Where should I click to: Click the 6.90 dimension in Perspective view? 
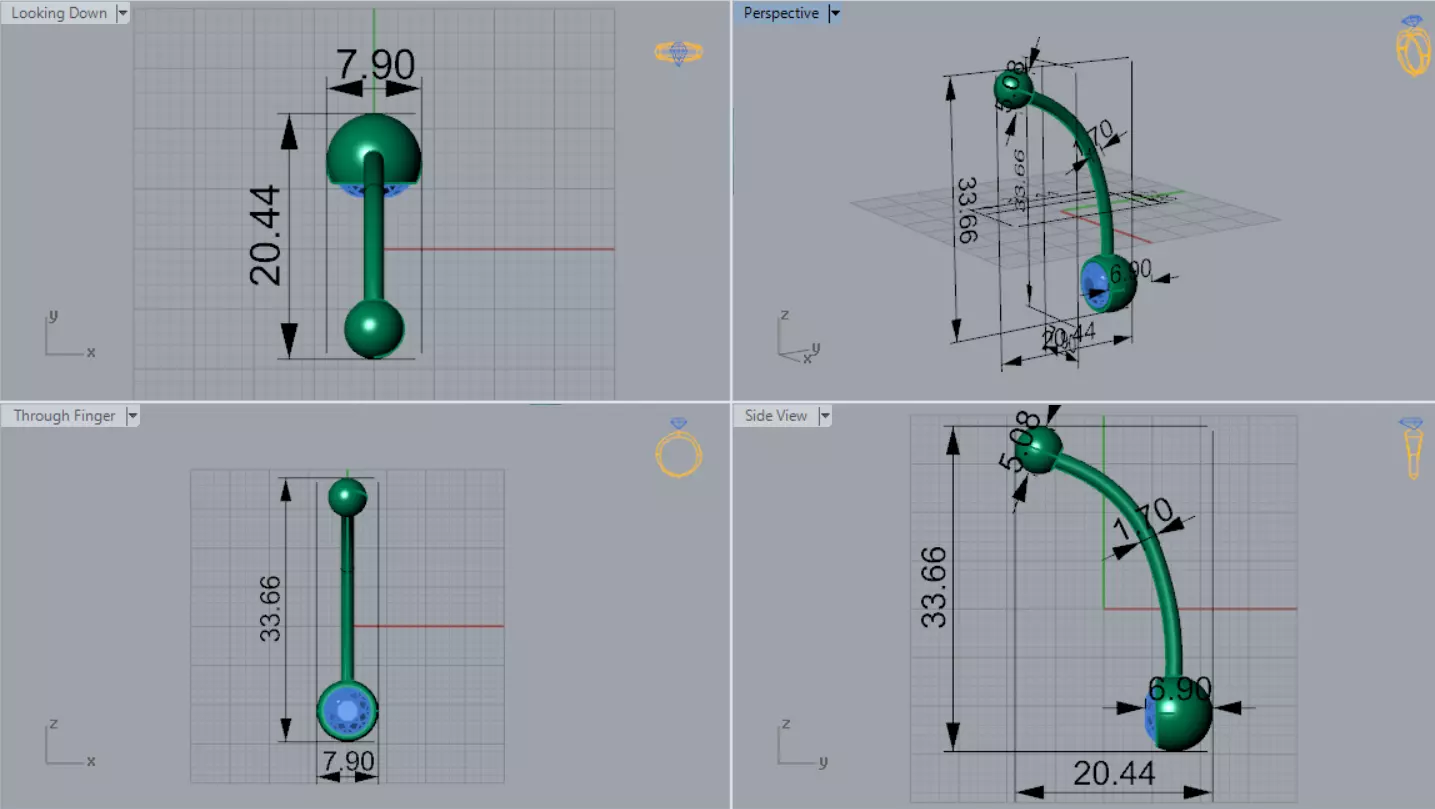point(1130,270)
